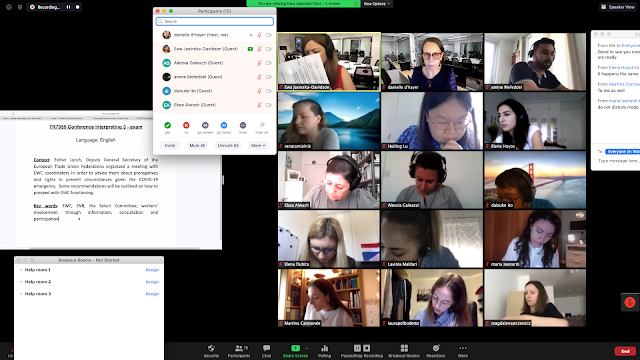Open chat recipient 'Everyone' dropdown
Viewport: 640px width, 360px height.
(x=622, y=151)
